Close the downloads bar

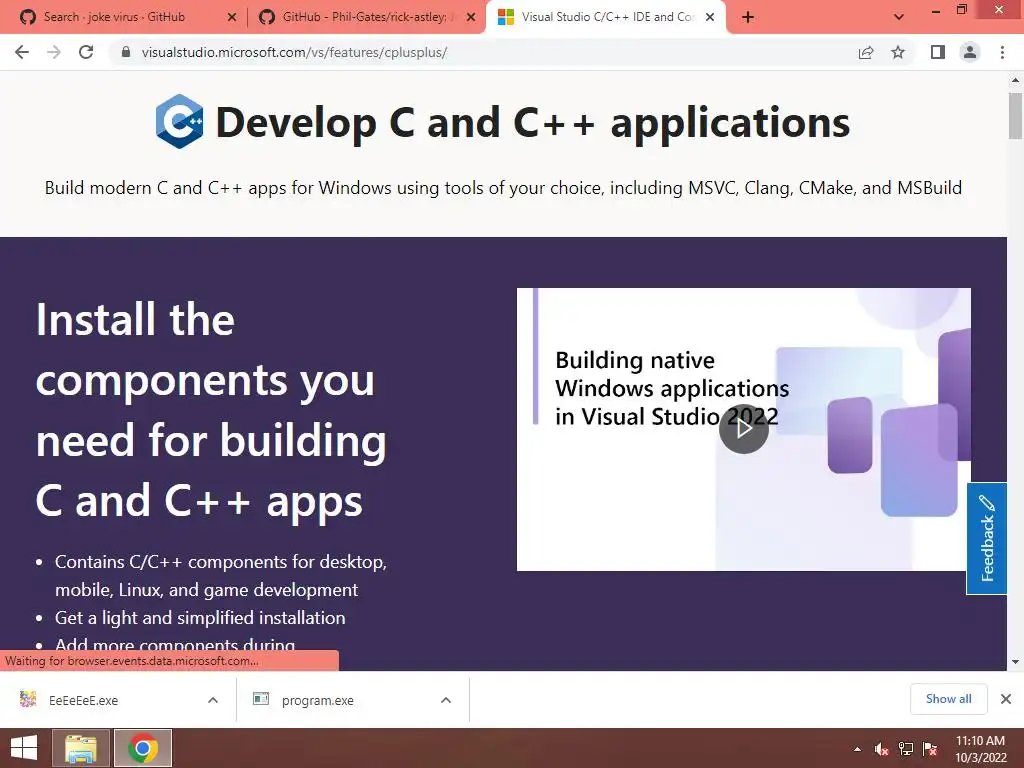(x=1006, y=699)
